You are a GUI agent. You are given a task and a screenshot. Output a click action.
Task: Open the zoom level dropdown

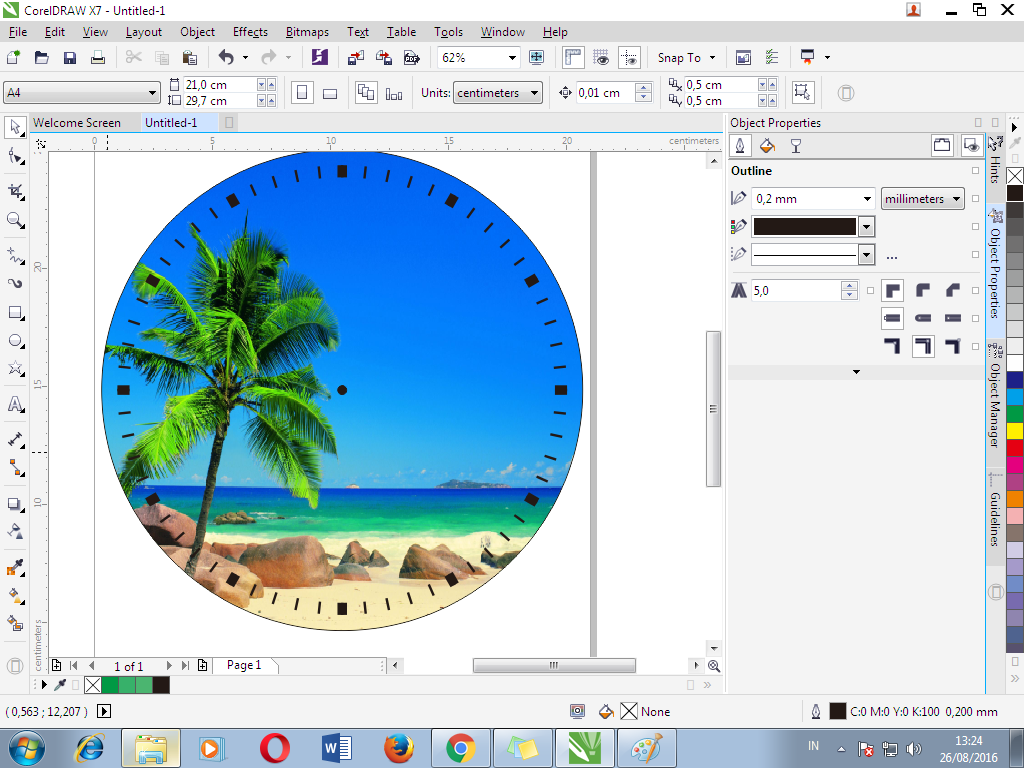click(x=512, y=57)
